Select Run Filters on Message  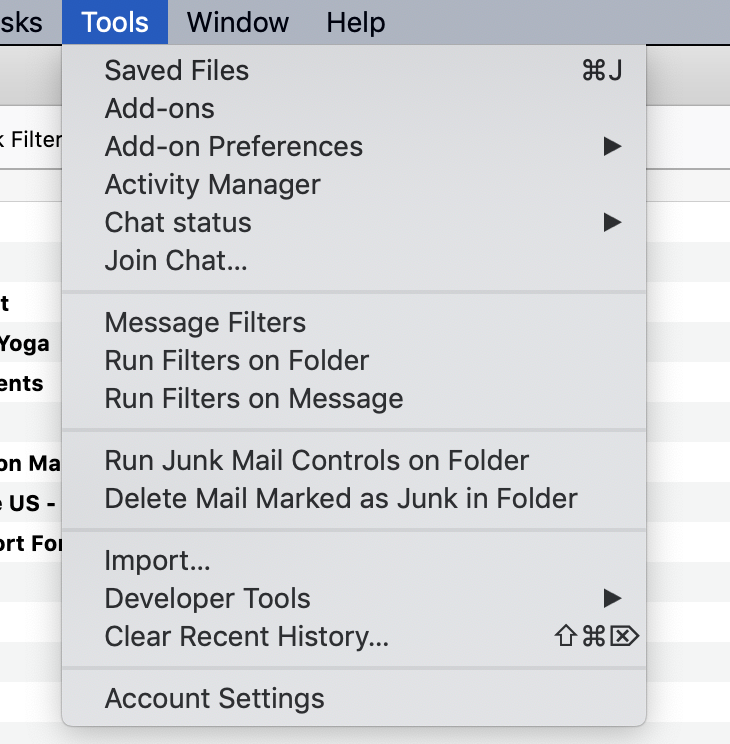[254, 399]
